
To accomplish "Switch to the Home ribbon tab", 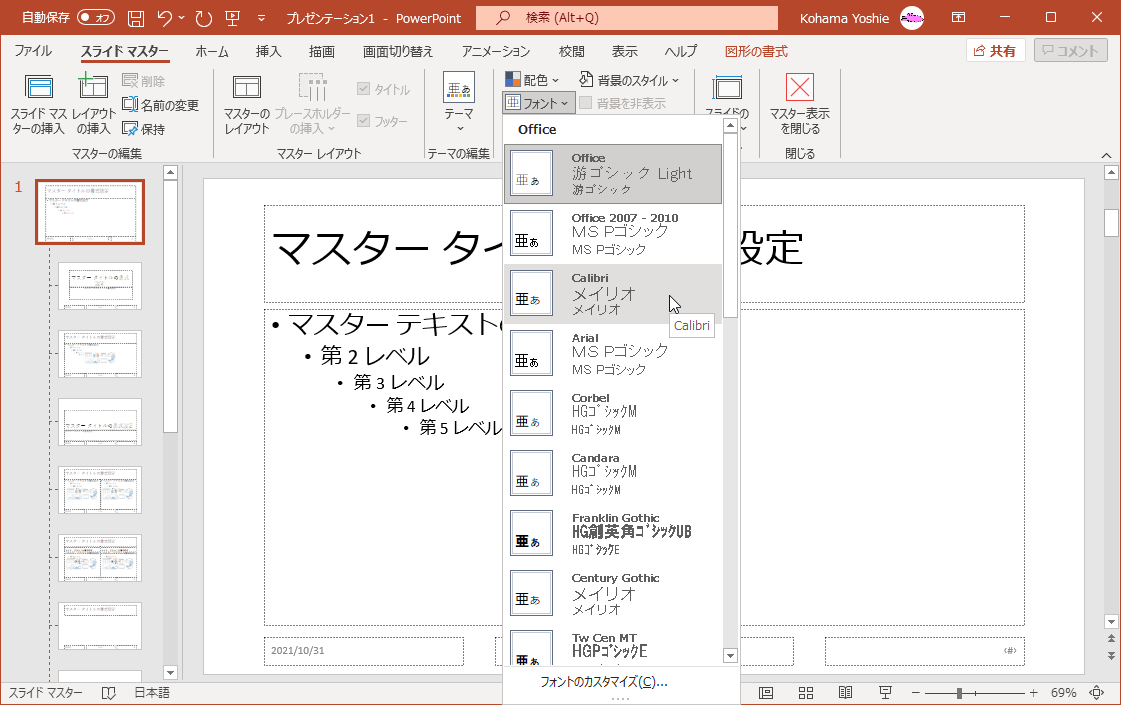I will click(x=211, y=51).
